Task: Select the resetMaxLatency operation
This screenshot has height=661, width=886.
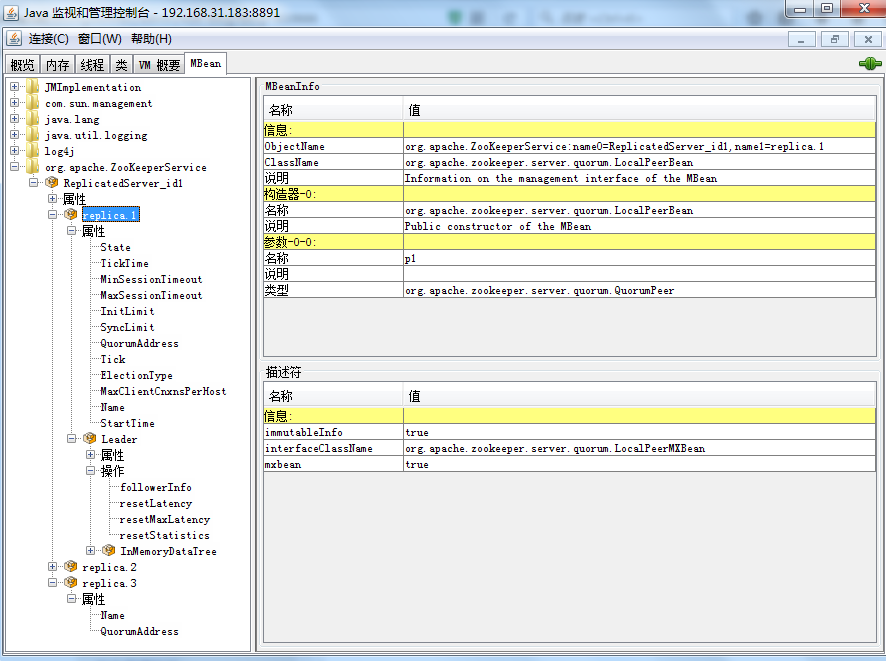Action: coord(164,519)
